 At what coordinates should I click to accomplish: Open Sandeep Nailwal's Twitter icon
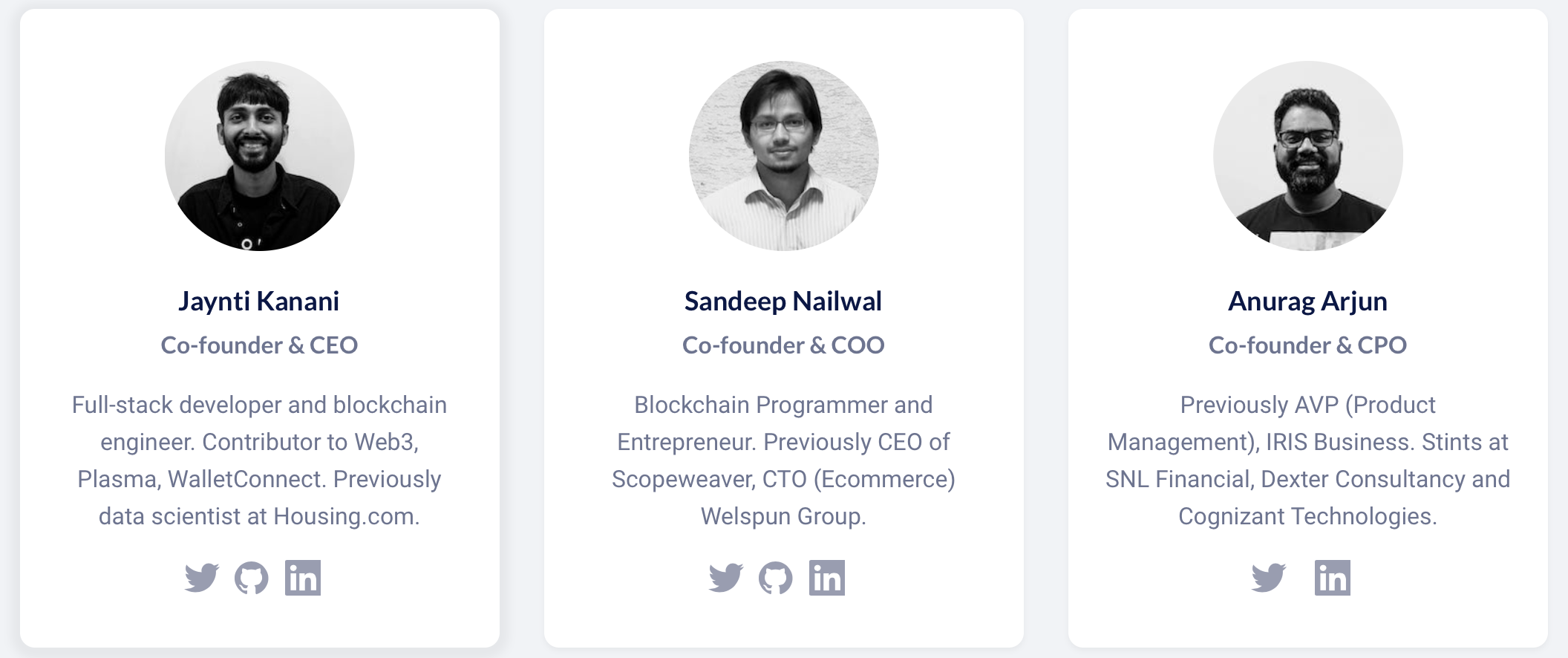(726, 578)
